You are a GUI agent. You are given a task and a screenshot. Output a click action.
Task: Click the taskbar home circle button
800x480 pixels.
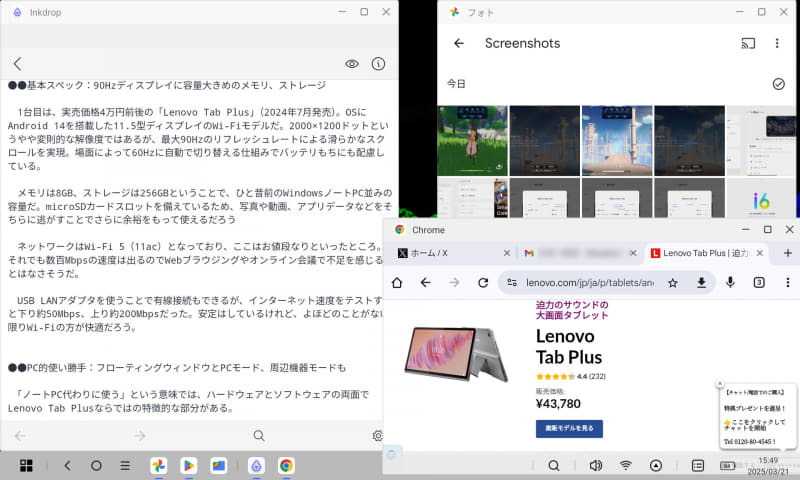coord(96,465)
